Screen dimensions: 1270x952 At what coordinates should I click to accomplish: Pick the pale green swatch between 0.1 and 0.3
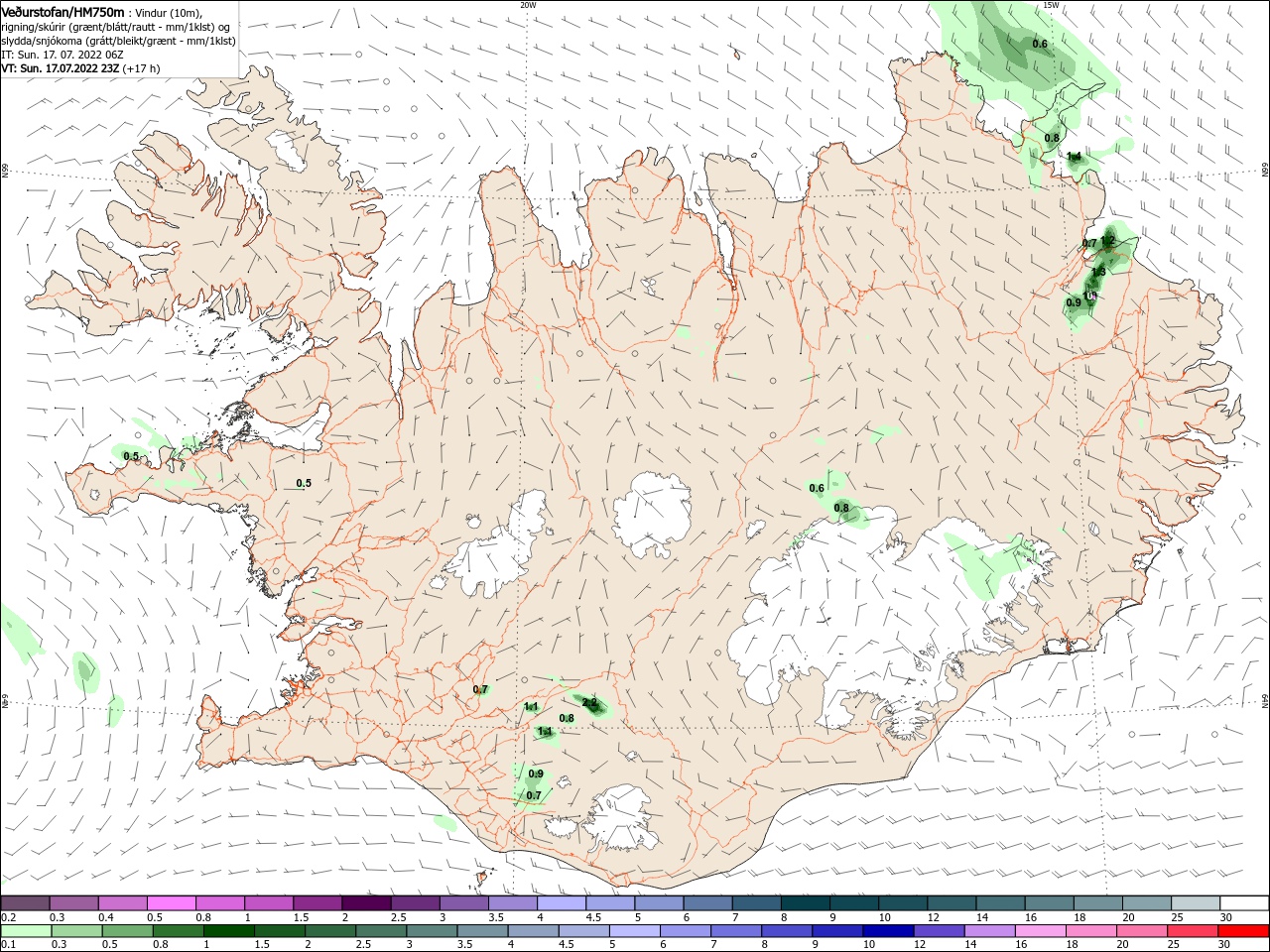point(26,931)
